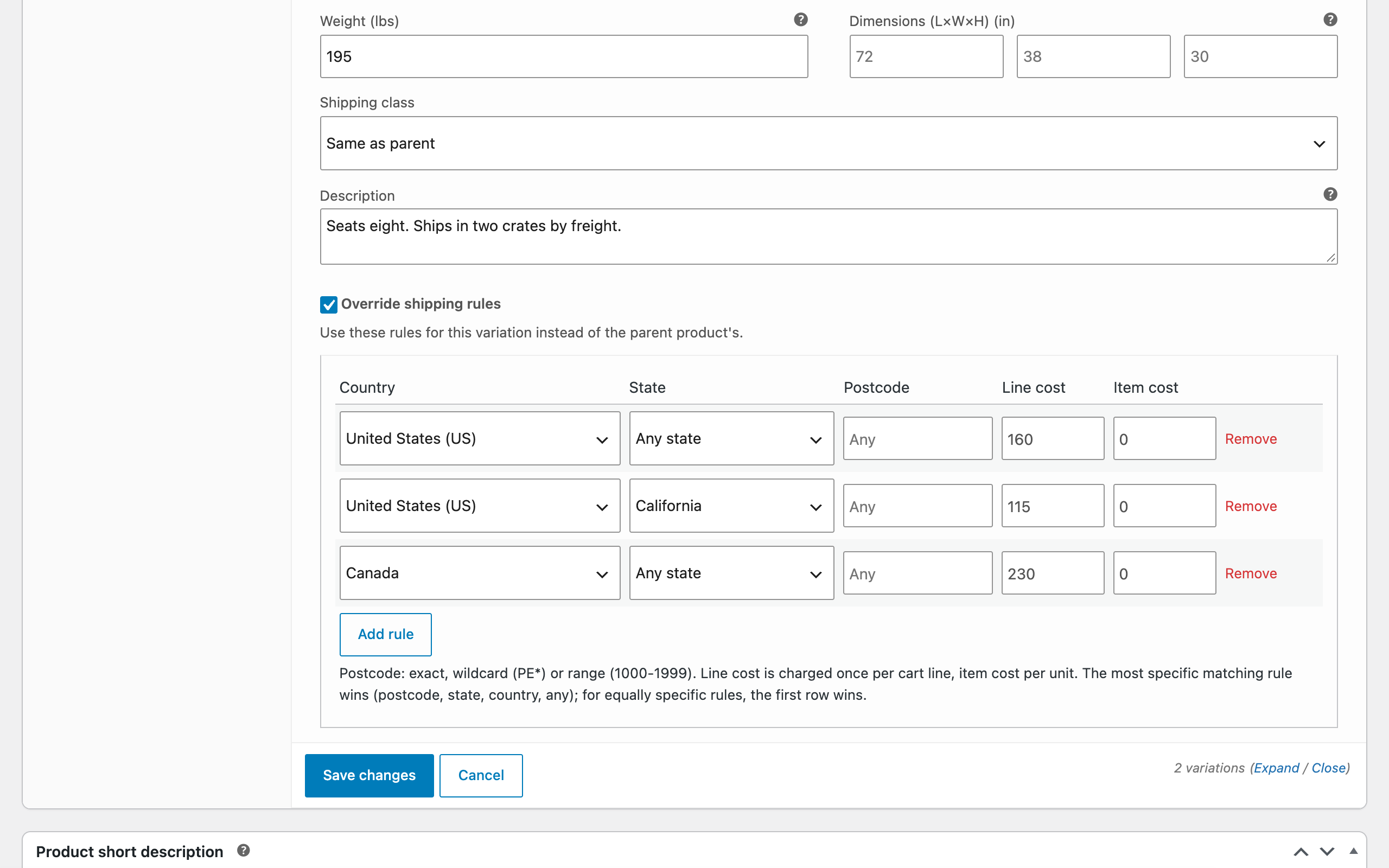Click the Product short description heading
This screenshot has width=1389, height=868.
(x=129, y=851)
